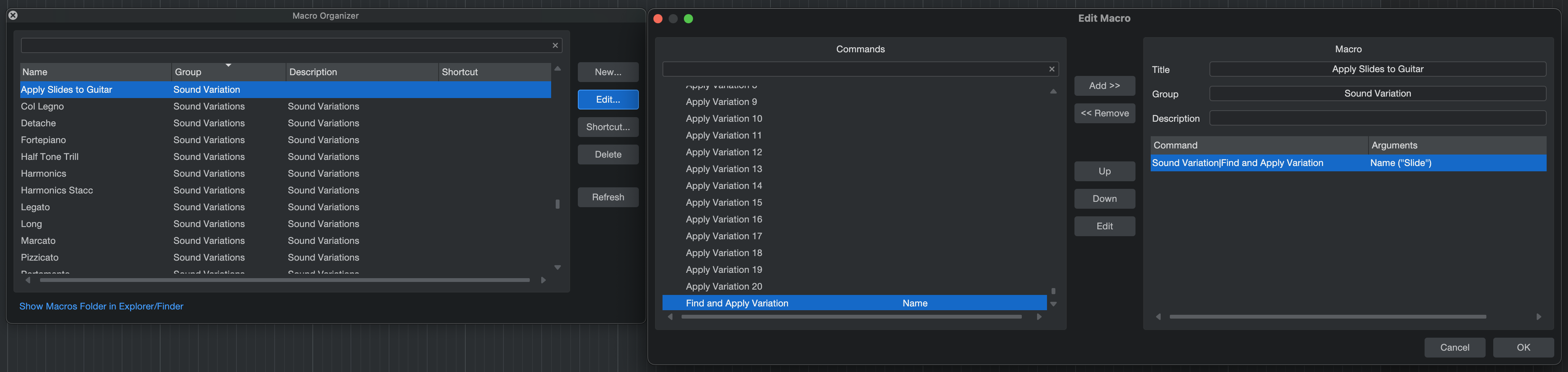Image resolution: width=1568 pixels, height=372 pixels.
Task: Select Sound Variation|Find and Apply Variation row
Action: point(1348,163)
